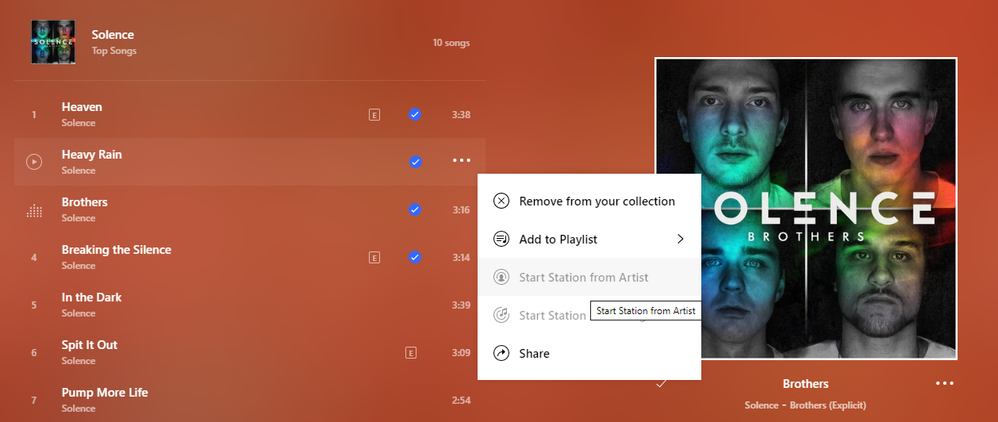Click the explicit badge on Heavy
The height and width of the screenshot is (422, 998).
374,115
